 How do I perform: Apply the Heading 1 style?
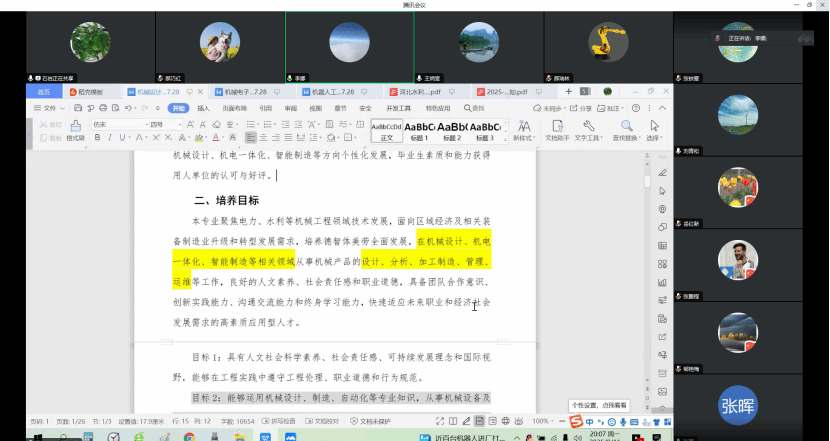(x=418, y=131)
